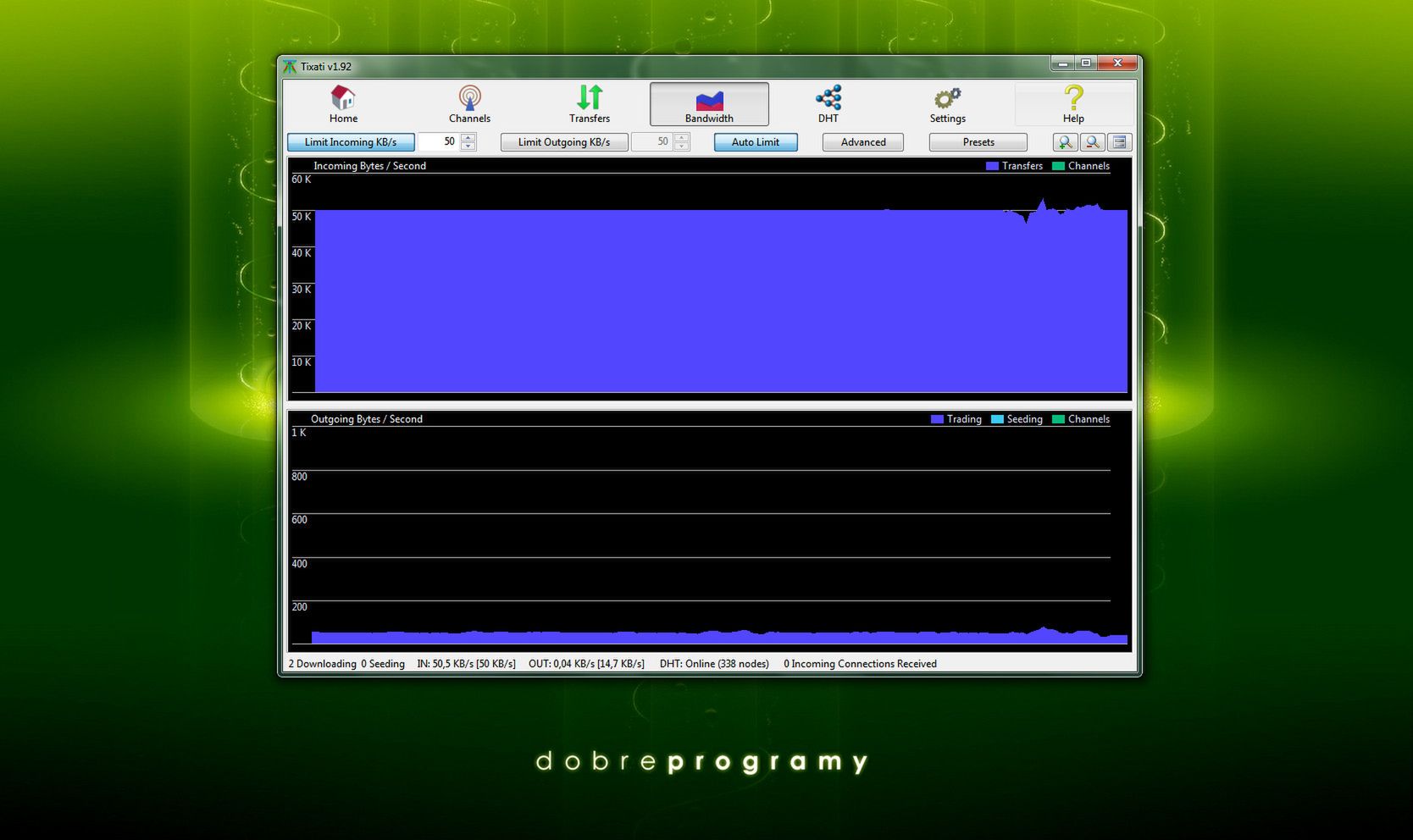
Task: Increase the incoming limit value
Action: pyautogui.click(x=468, y=137)
